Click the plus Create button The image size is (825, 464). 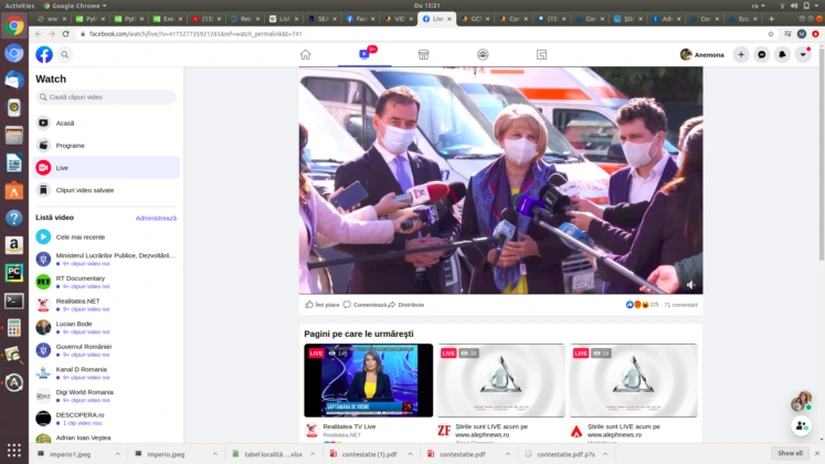point(741,55)
